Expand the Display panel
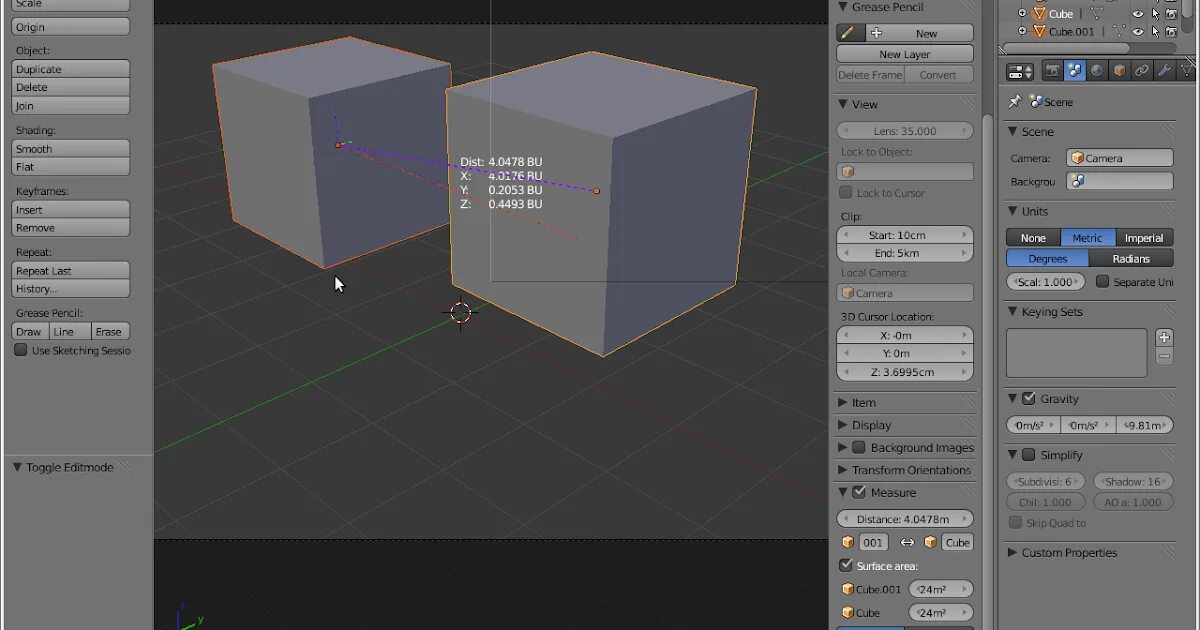1200x630 pixels. 843,425
